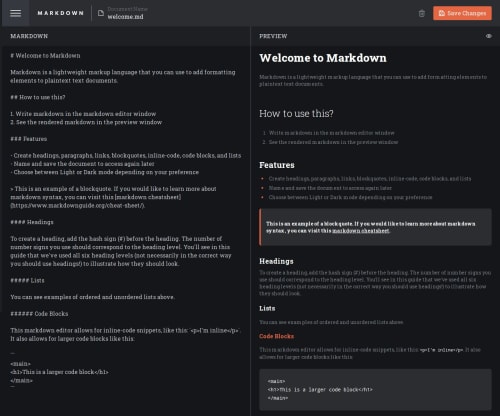Click preview bullet 'Name and save the document'
The height and width of the screenshot is (416, 500).
[330, 188]
